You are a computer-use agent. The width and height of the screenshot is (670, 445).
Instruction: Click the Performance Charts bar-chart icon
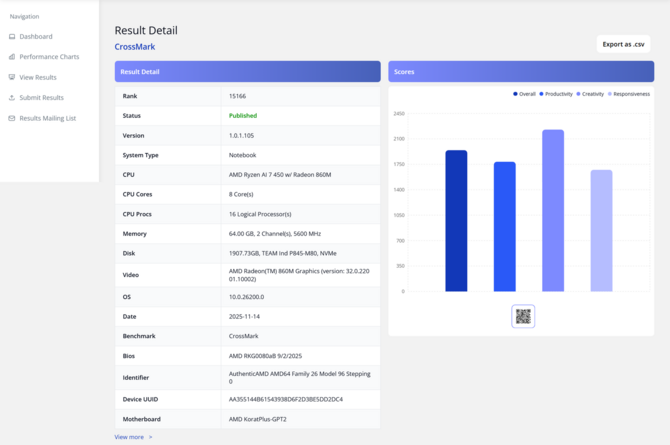12,57
